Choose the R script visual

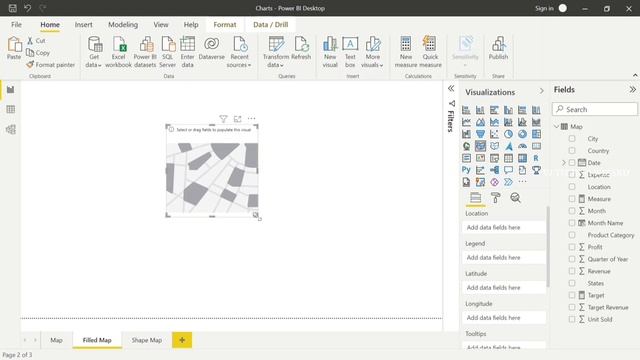click(x=536, y=158)
